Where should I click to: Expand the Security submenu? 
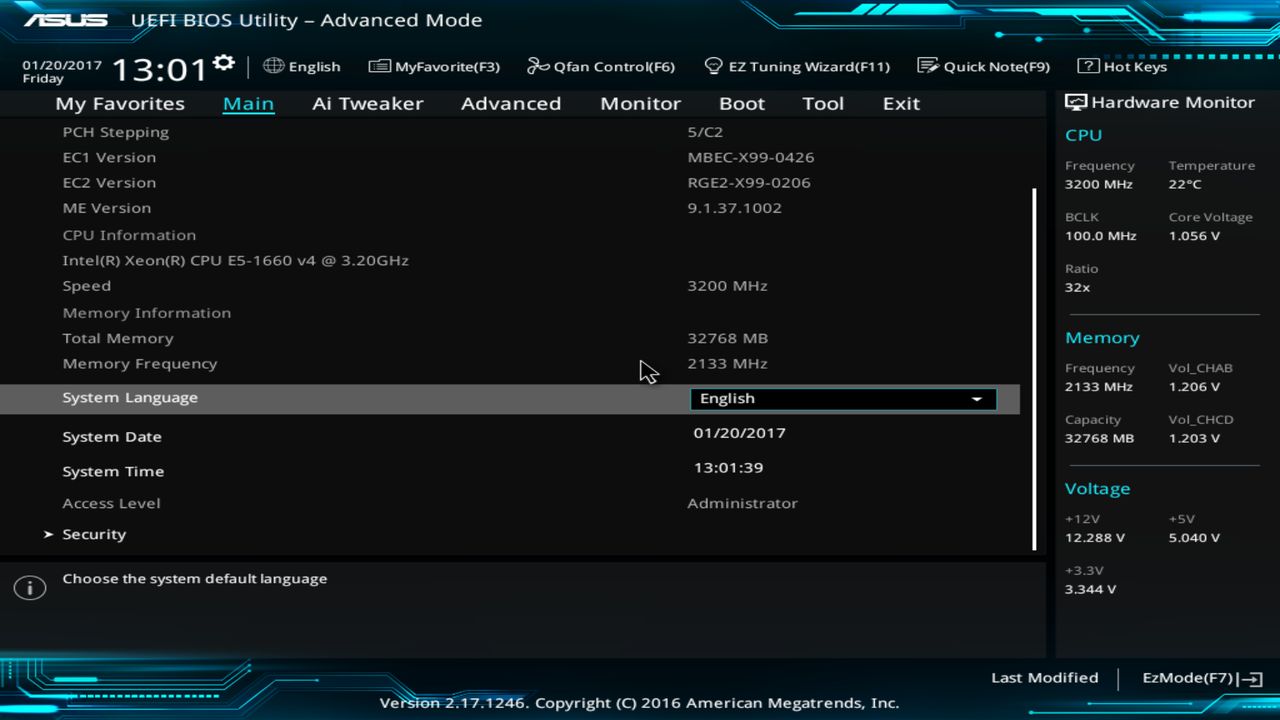click(x=94, y=534)
